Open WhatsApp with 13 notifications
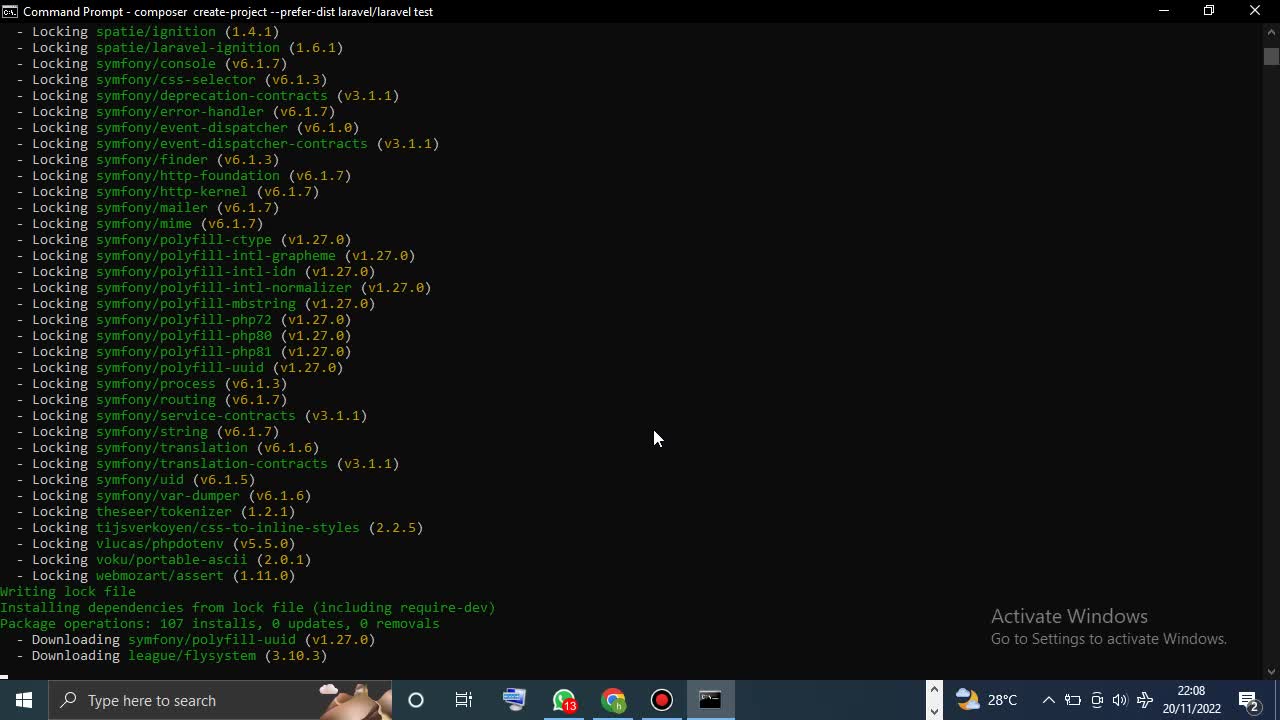Viewport: 1280px width, 720px height. click(564, 700)
